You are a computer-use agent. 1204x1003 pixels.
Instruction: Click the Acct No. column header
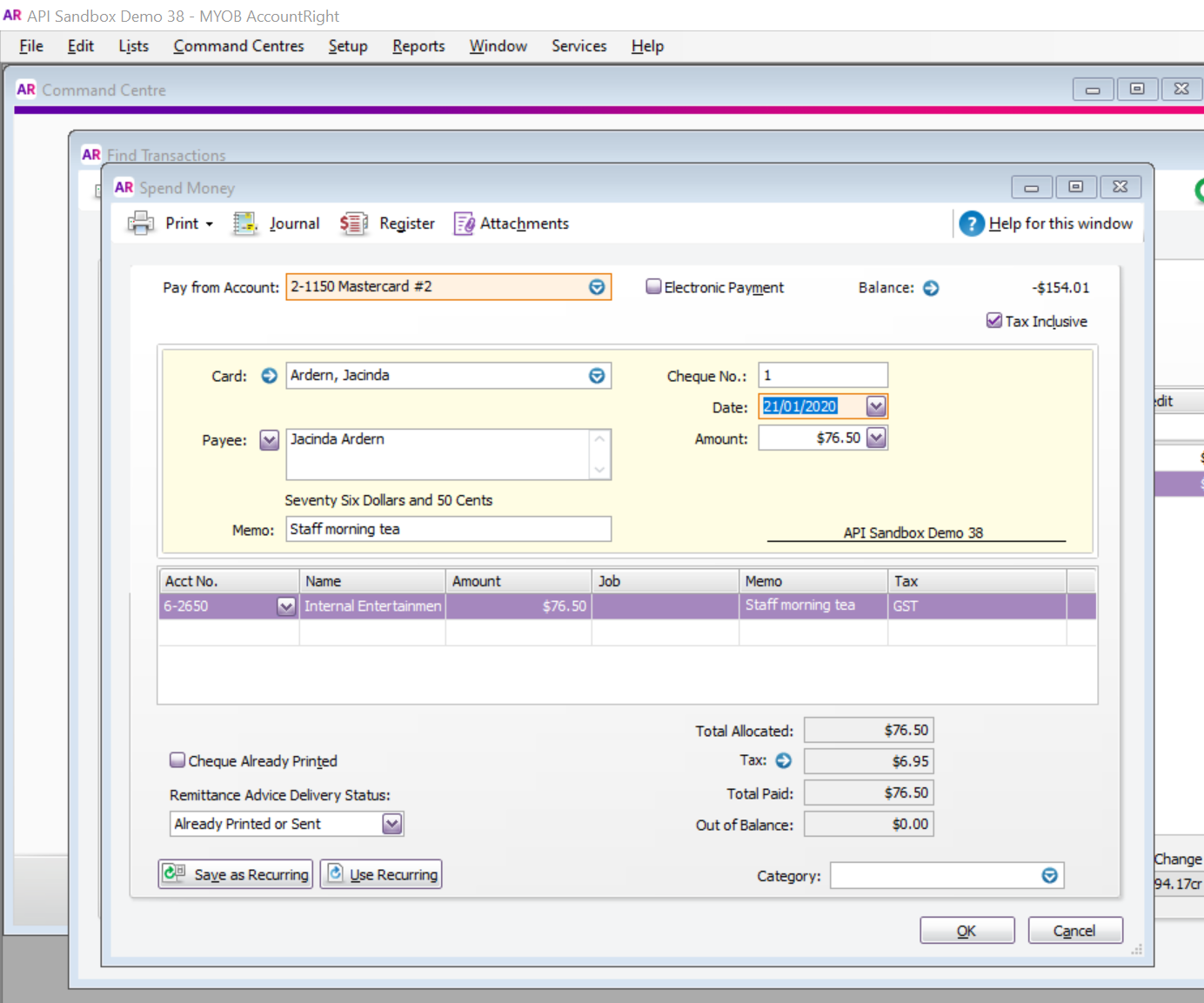[229, 581]
